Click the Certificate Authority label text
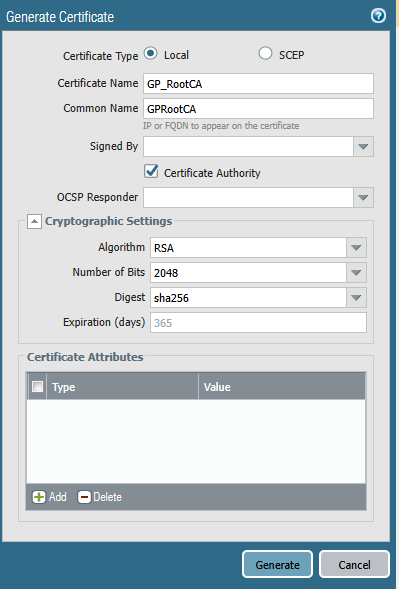Screen dimensions: 399x589 212,173
